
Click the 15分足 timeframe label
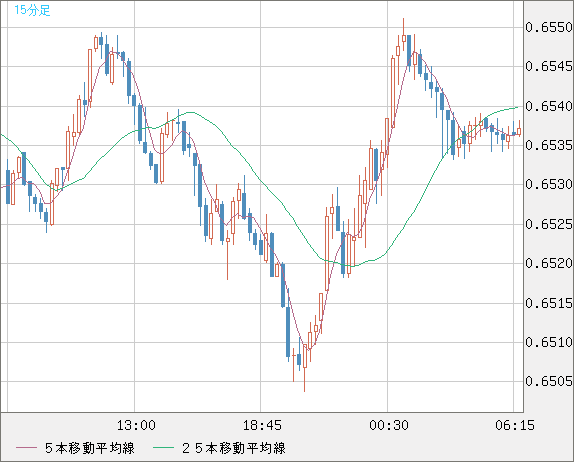[x=32, y=10]
